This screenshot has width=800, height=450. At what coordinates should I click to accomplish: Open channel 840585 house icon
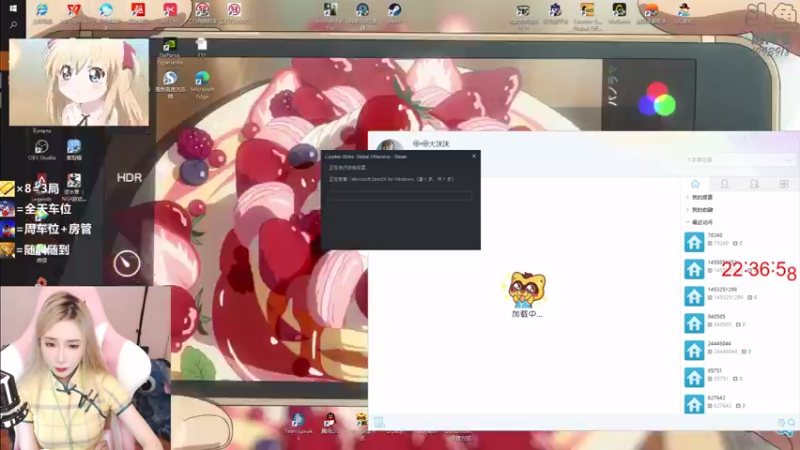pyautogui.click(x=694, y=323)
